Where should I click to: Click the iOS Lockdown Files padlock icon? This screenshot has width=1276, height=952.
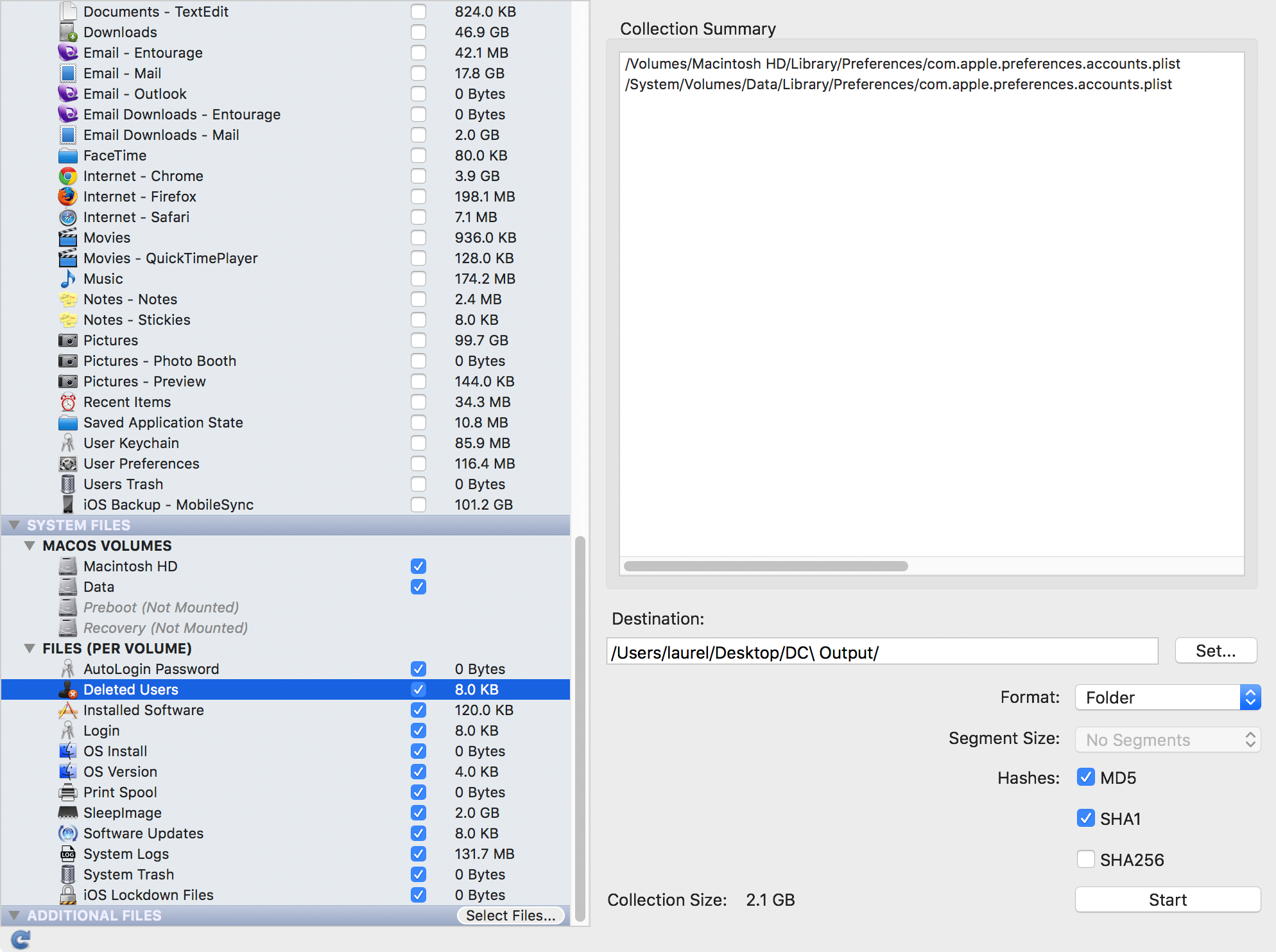pyautogui.click(x=68, y=895)
